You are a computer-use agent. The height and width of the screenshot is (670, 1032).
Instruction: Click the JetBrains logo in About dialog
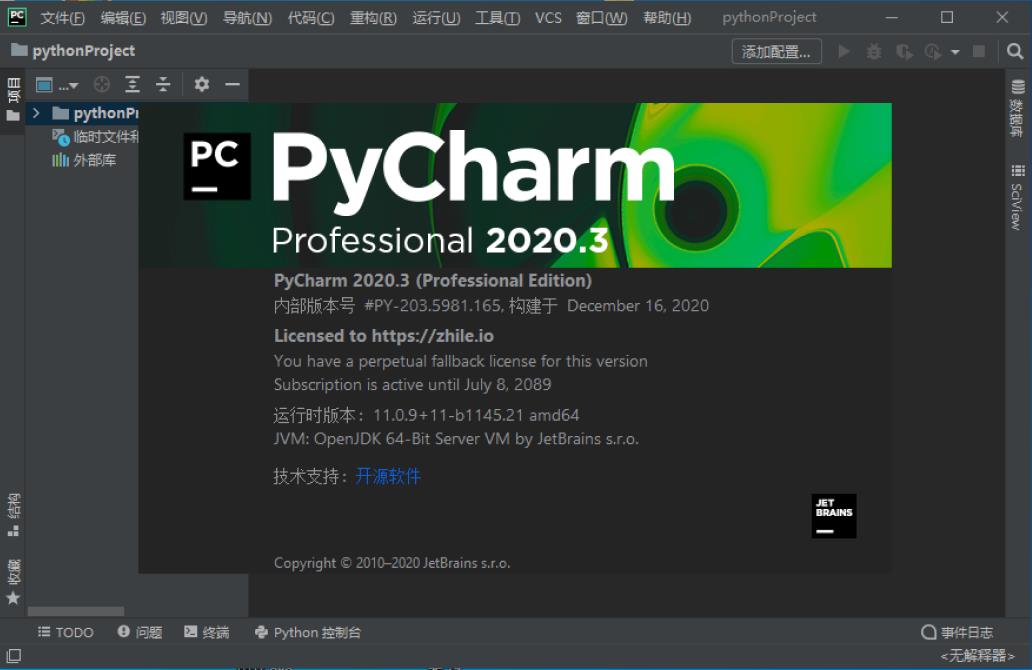coord(834,516)
